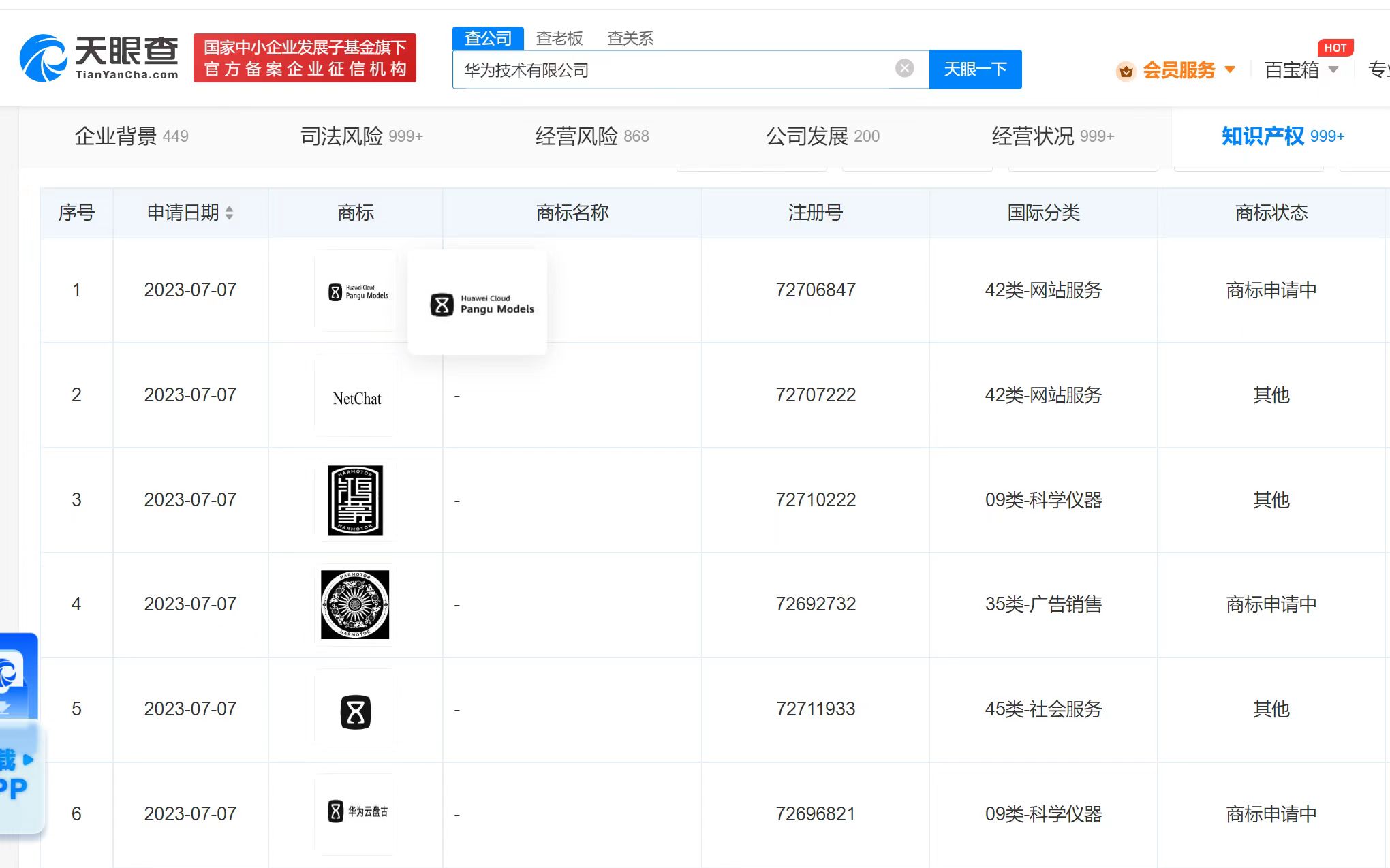The height and width of the screenshot is (868, 1390).
Task: Open the Harmotor round emblem trademark image
Action: point(356,605)
